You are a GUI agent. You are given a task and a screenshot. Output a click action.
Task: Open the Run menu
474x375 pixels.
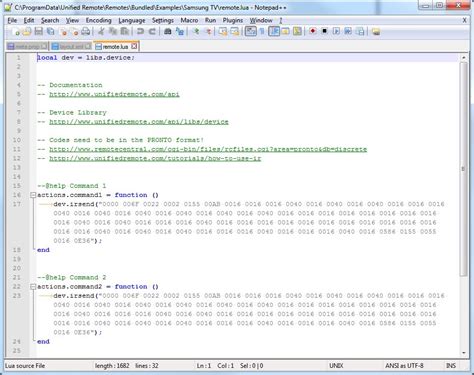coord(210,20)
